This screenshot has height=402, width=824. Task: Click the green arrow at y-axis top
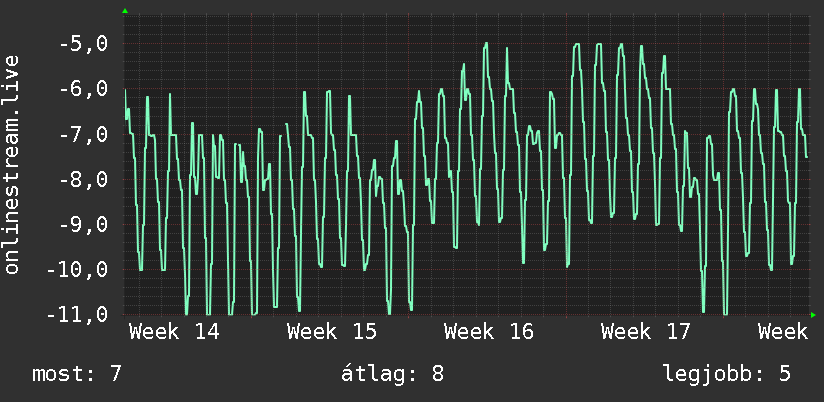pyautogui.click(x=125, y=11)
